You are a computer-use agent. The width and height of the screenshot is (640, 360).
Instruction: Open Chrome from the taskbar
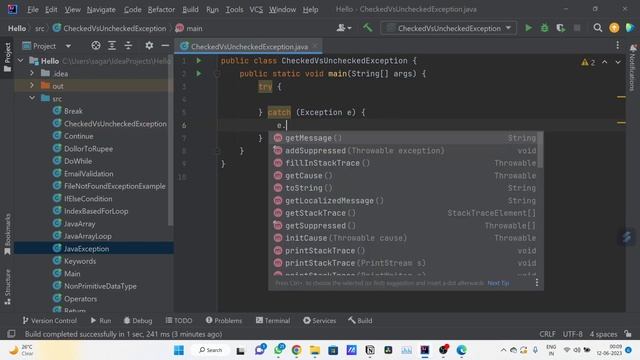click(296, 350)
